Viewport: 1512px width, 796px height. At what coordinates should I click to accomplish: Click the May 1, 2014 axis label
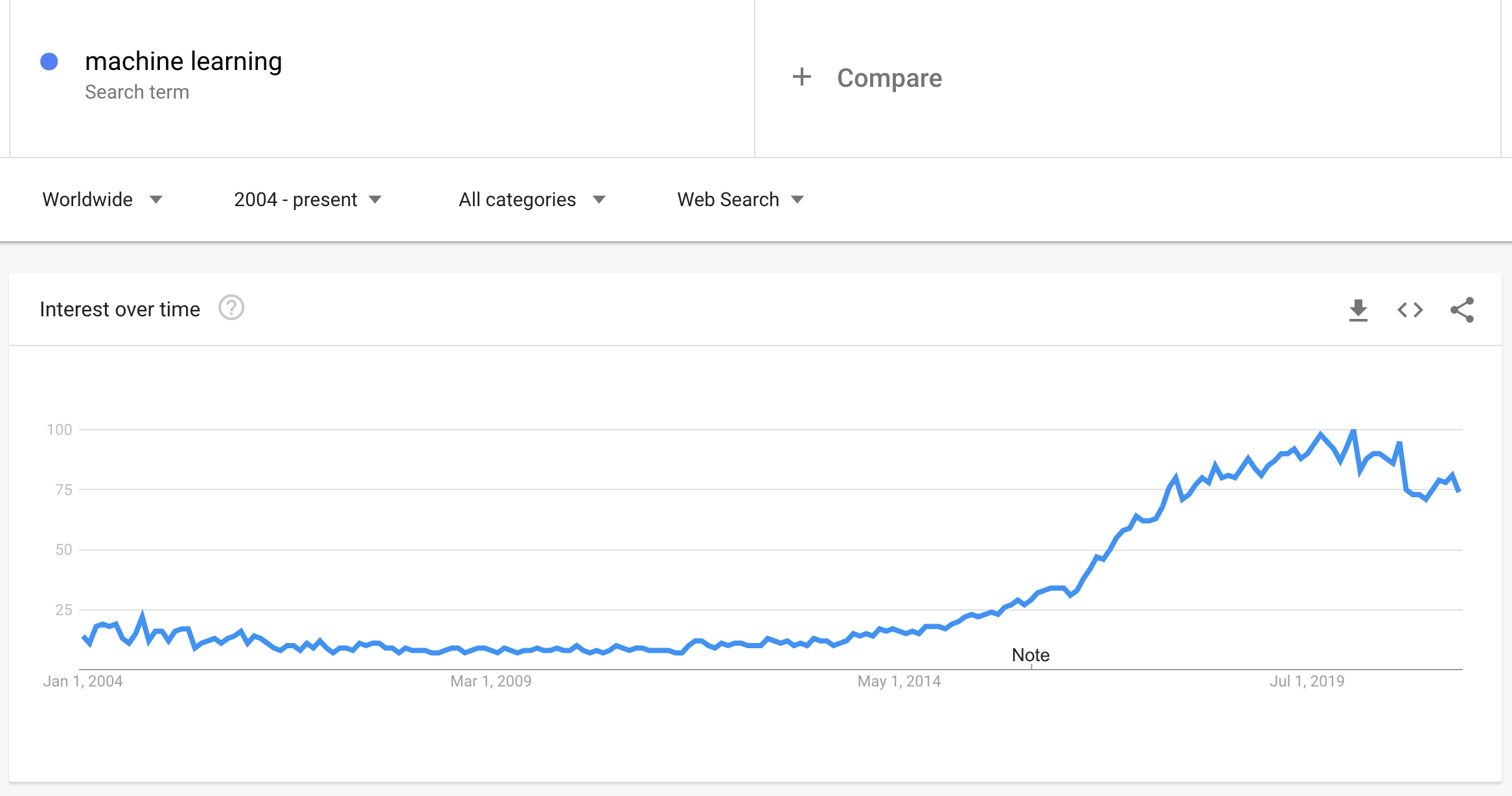(899, 681)
